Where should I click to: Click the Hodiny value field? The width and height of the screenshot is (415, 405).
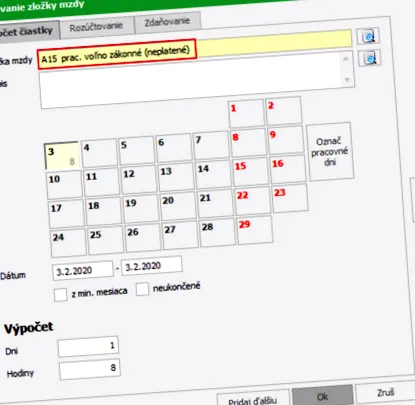(89, 369)
